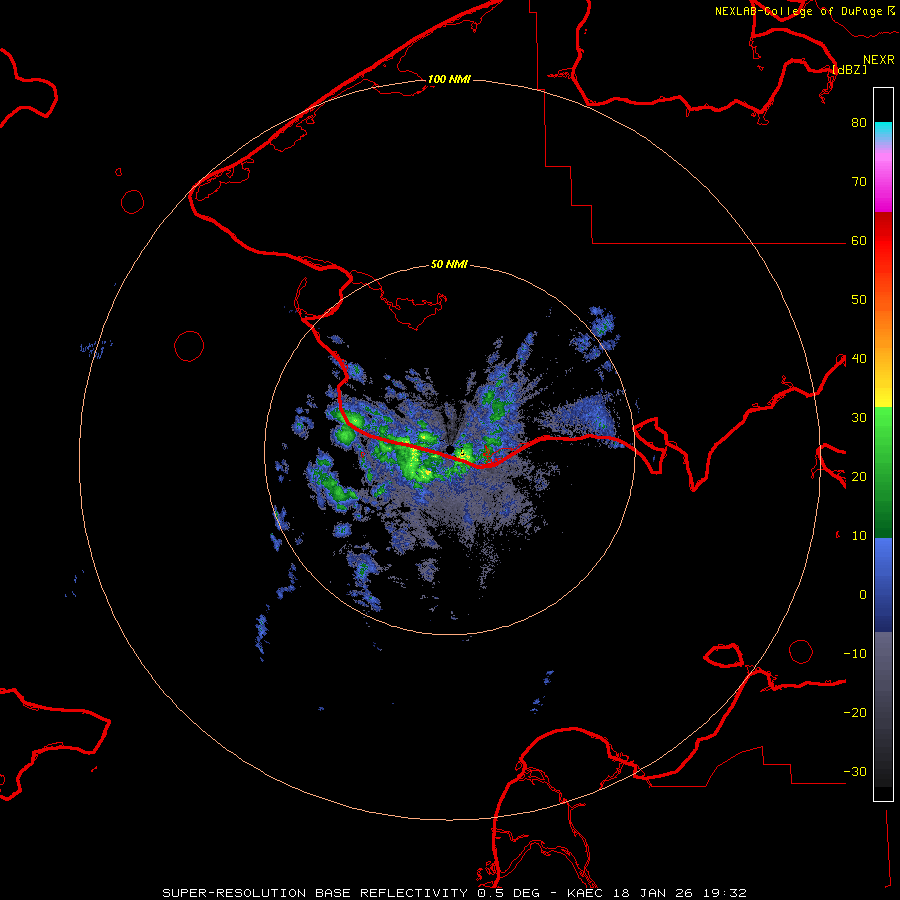Click the 0 dBZ scale value
Screen dimensions: 900x900
coord(863,595)
